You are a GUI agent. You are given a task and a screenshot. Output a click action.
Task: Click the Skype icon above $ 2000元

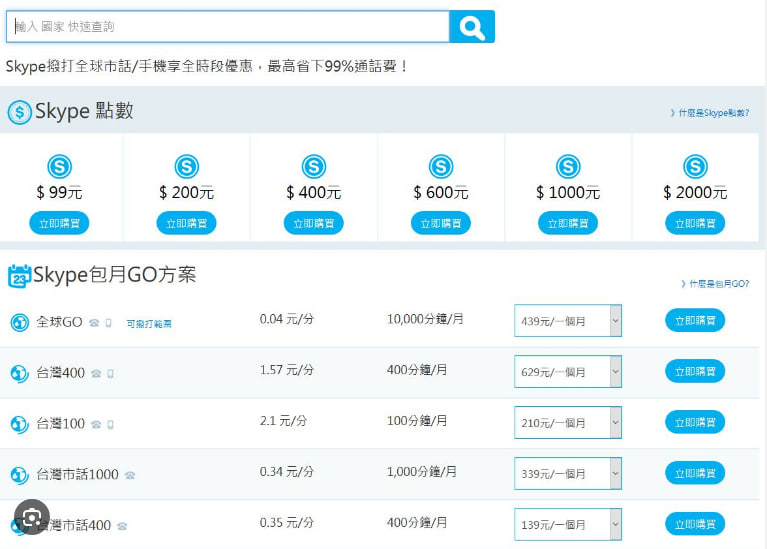(x=695, y=166)
